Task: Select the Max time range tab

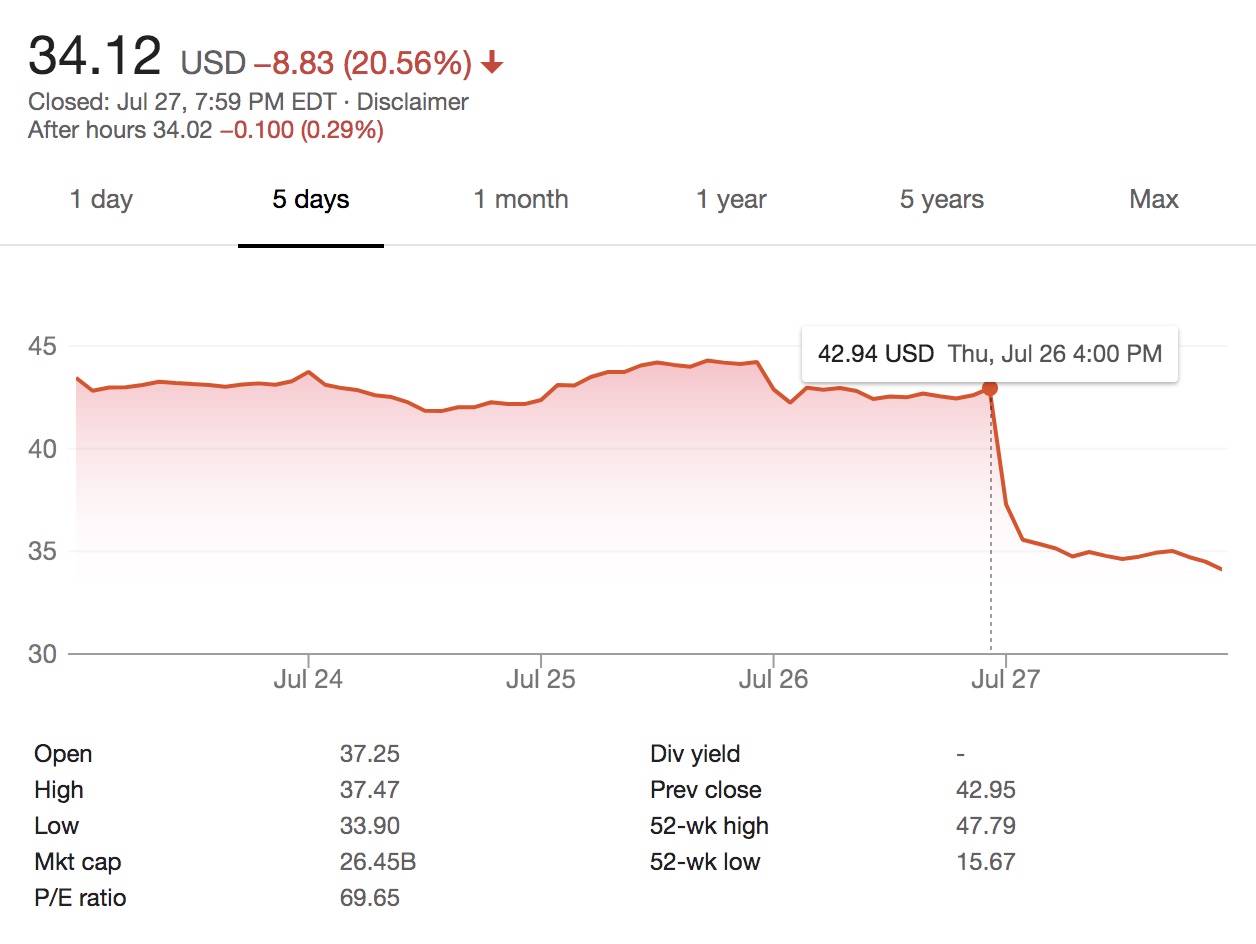Action: 1153,199
